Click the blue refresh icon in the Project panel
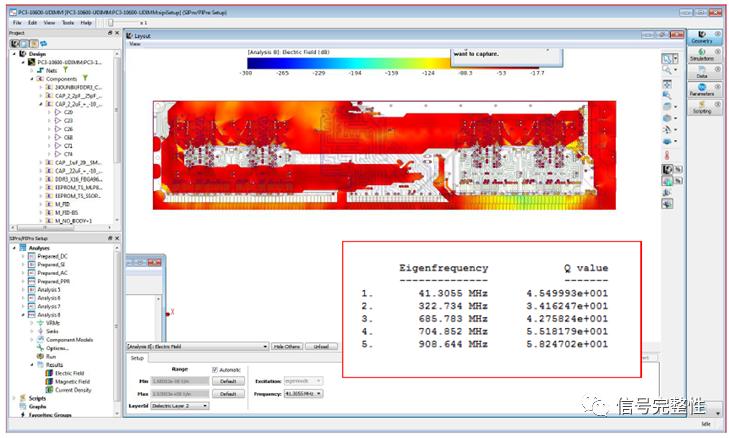Image resolution: width=729 pixels, height=438 pixels. click(x=44, y=43)
